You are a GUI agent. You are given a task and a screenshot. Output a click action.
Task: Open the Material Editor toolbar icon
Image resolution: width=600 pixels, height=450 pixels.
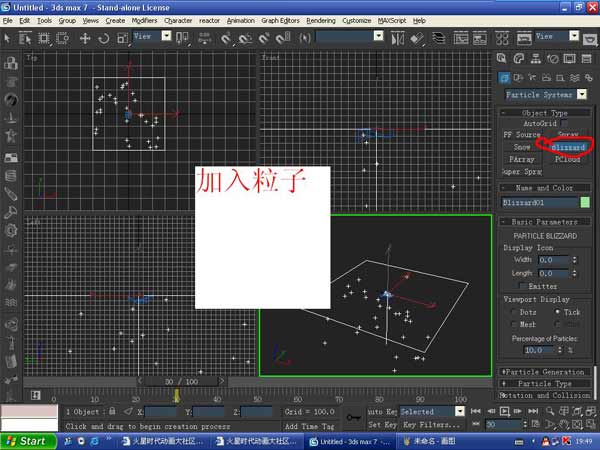tap(502, 38)
